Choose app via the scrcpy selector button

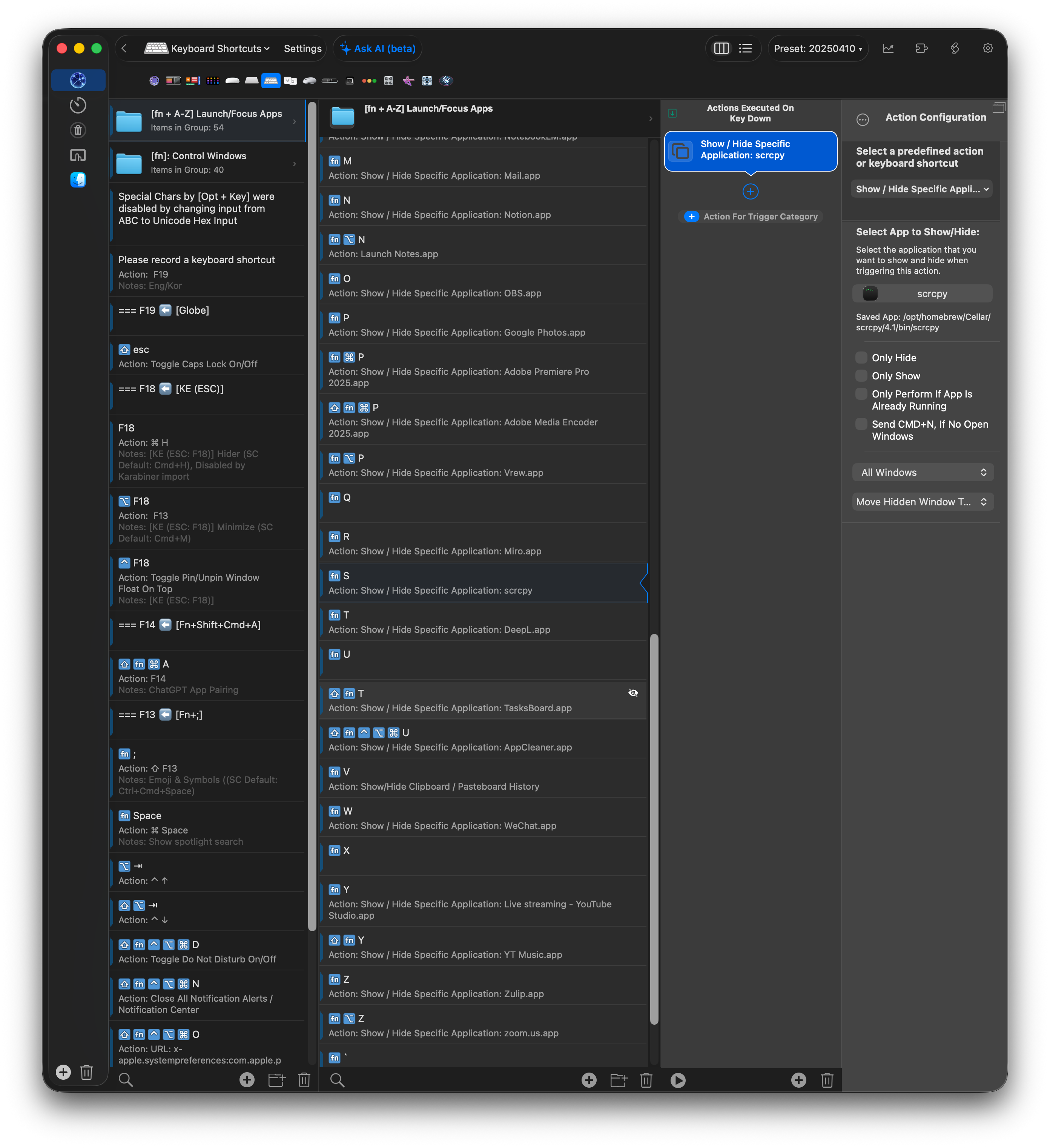pyautogui.click(x=922, y=294)
